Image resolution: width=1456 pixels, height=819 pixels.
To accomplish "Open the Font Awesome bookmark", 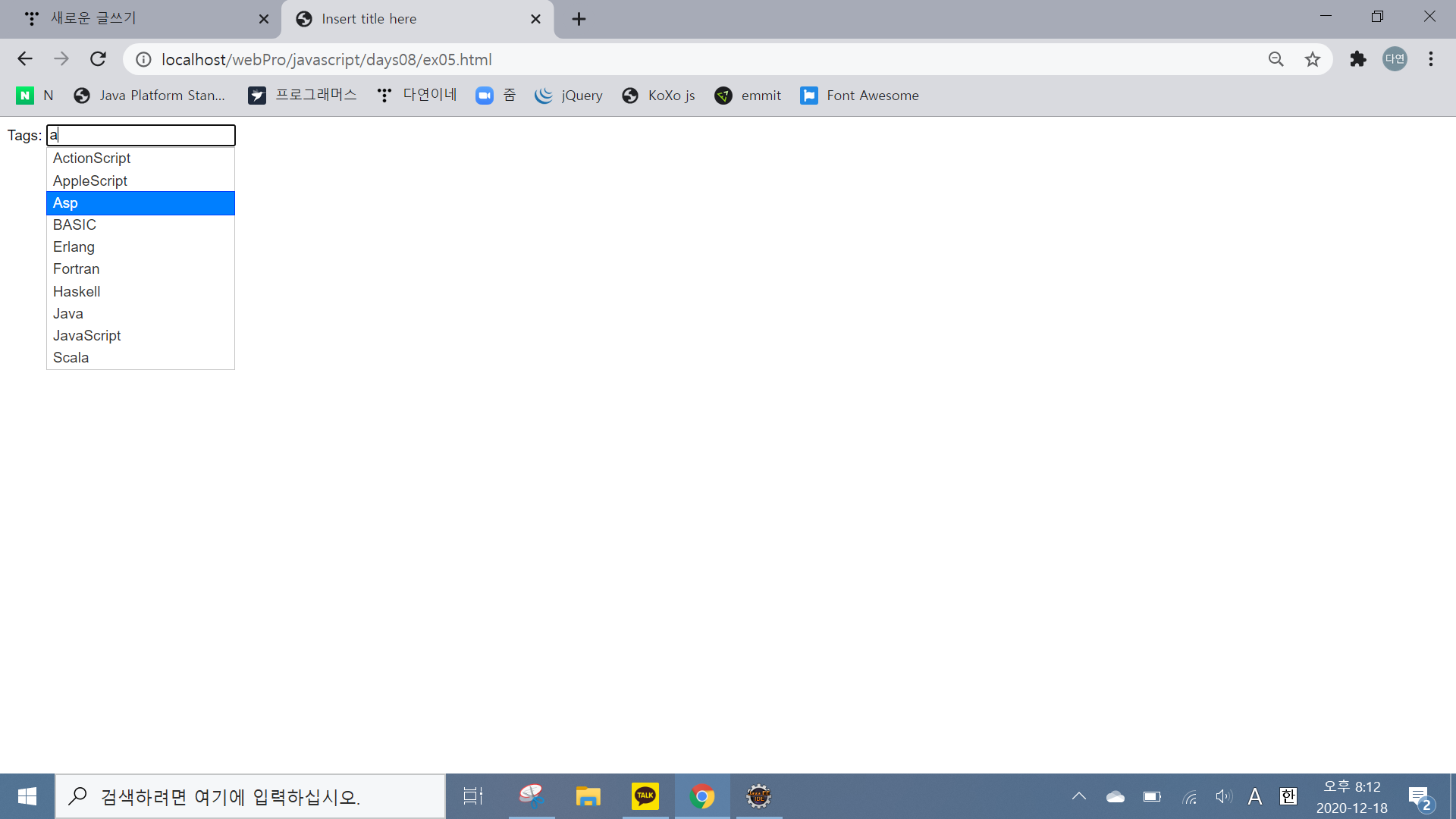I will click(x=859, y=96).
